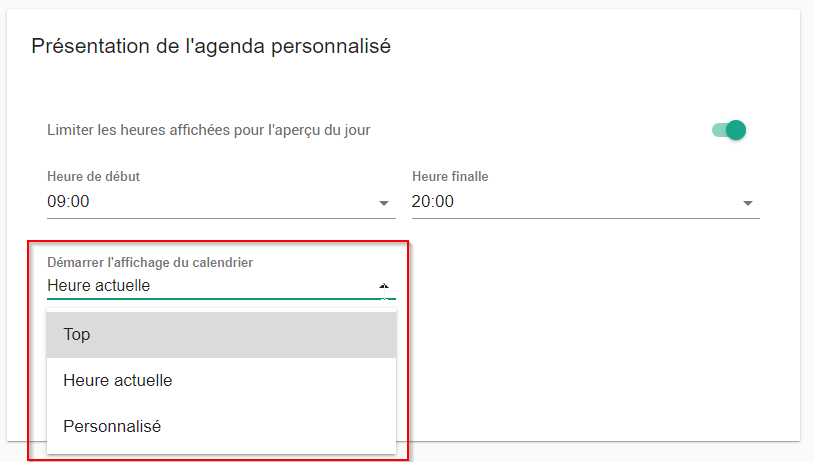
Task: Toggle the limit displayed hours switch
Action: point(729,130)
